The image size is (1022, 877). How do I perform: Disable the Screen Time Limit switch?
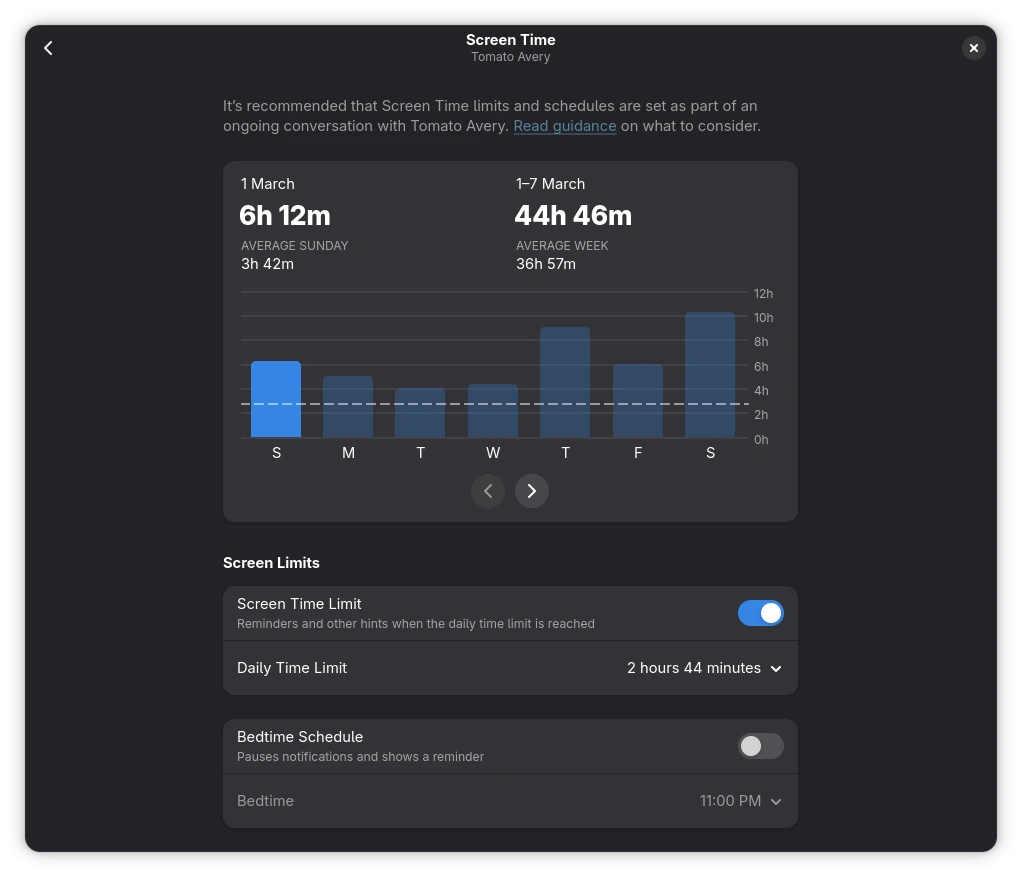(760, 613)
